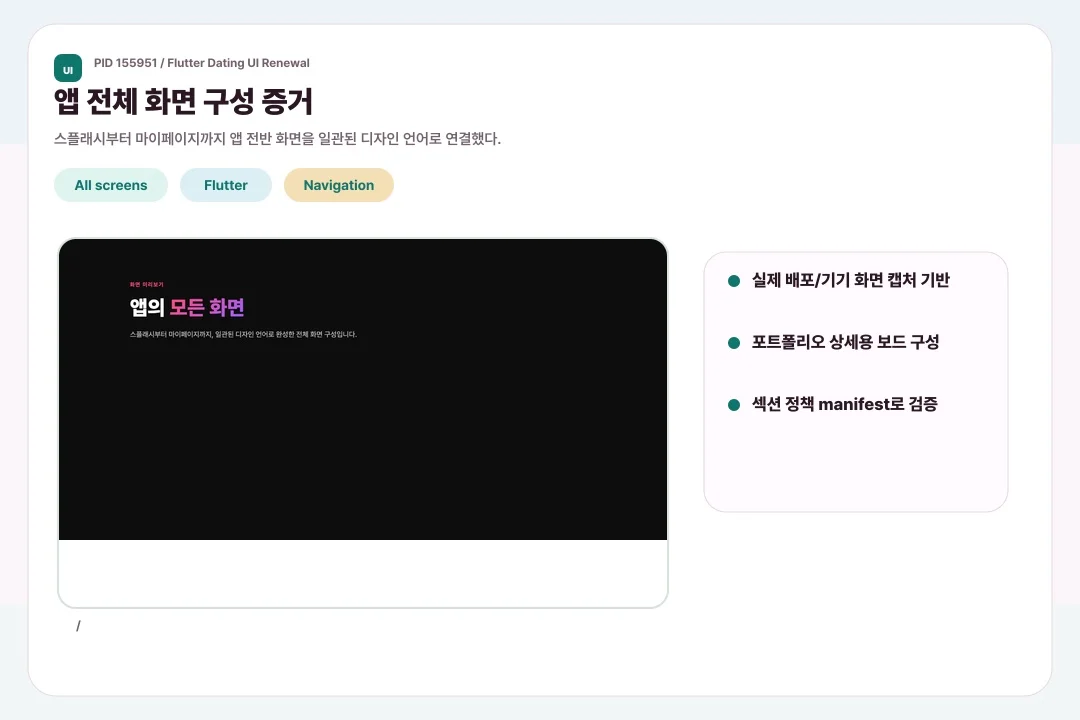1080x720 pixels.
Task: Select the All screens tag
Action: [111, 185]
